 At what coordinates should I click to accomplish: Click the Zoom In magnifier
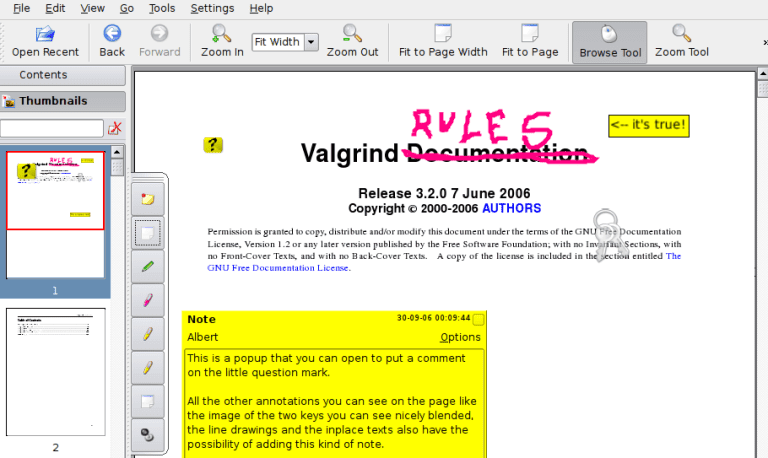tap(221, 41)
